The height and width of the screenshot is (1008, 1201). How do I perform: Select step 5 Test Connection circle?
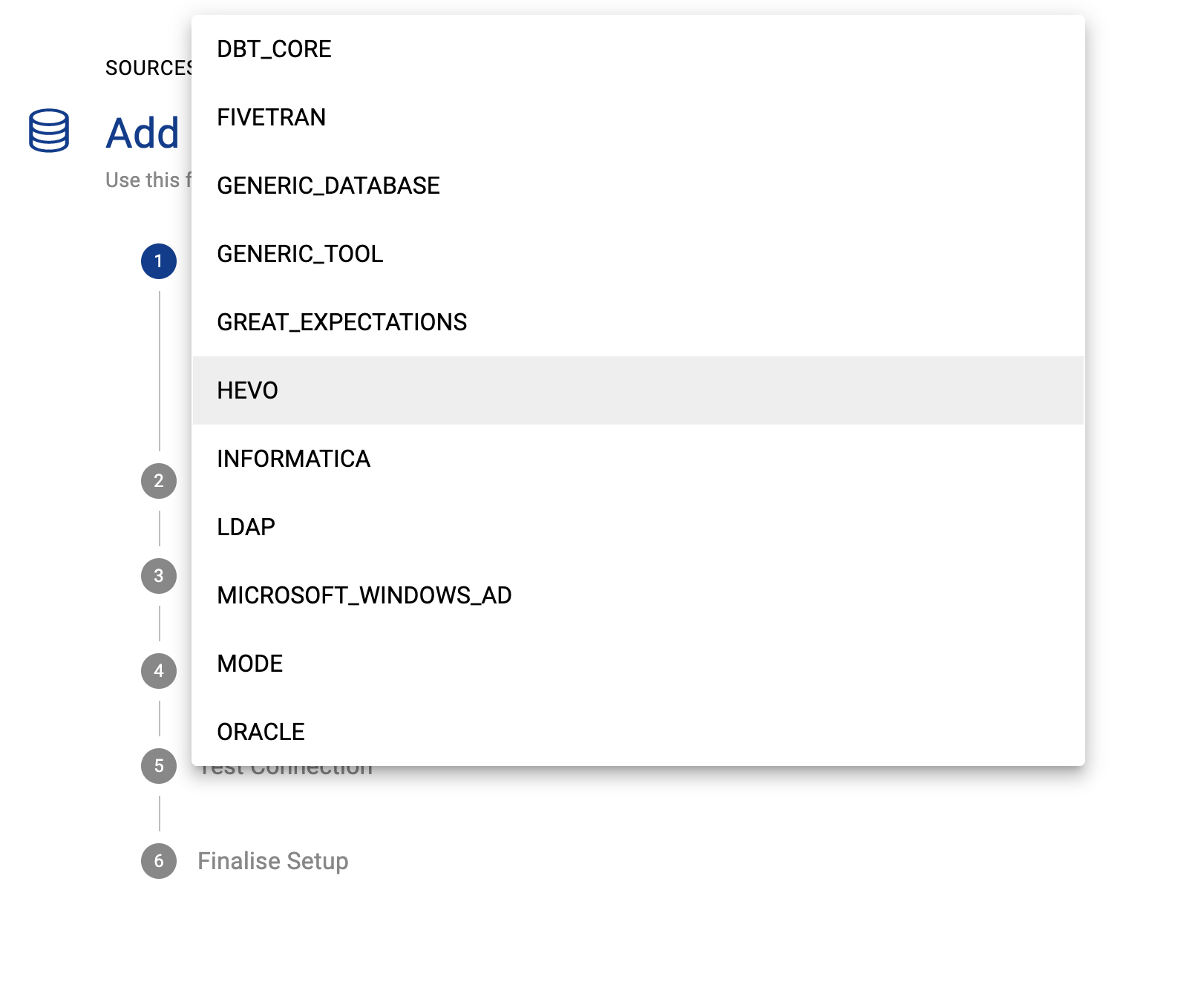click(x=159, y=766)
